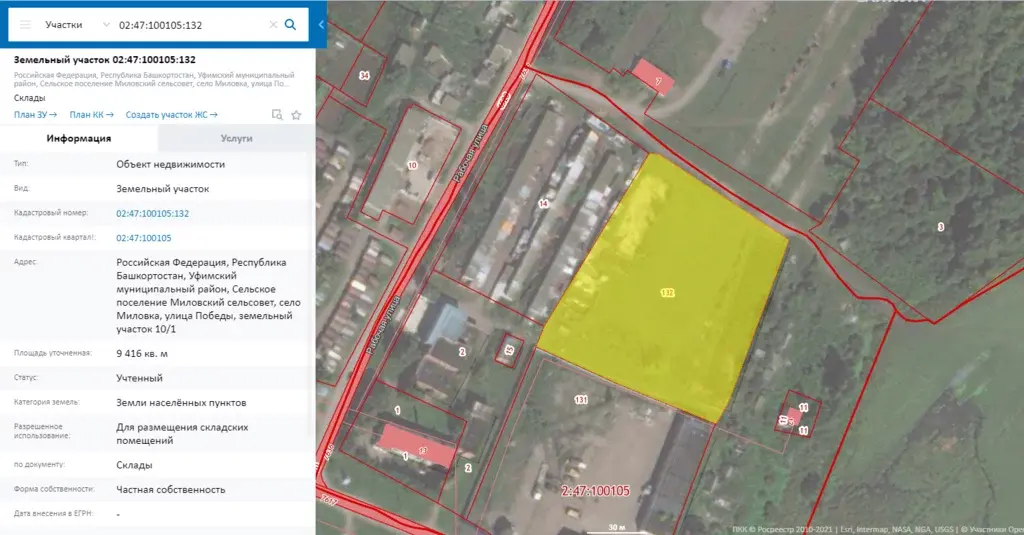Click parcel 131 on the map
This screenshot has height=535, width=1024.
pos(581,400)
